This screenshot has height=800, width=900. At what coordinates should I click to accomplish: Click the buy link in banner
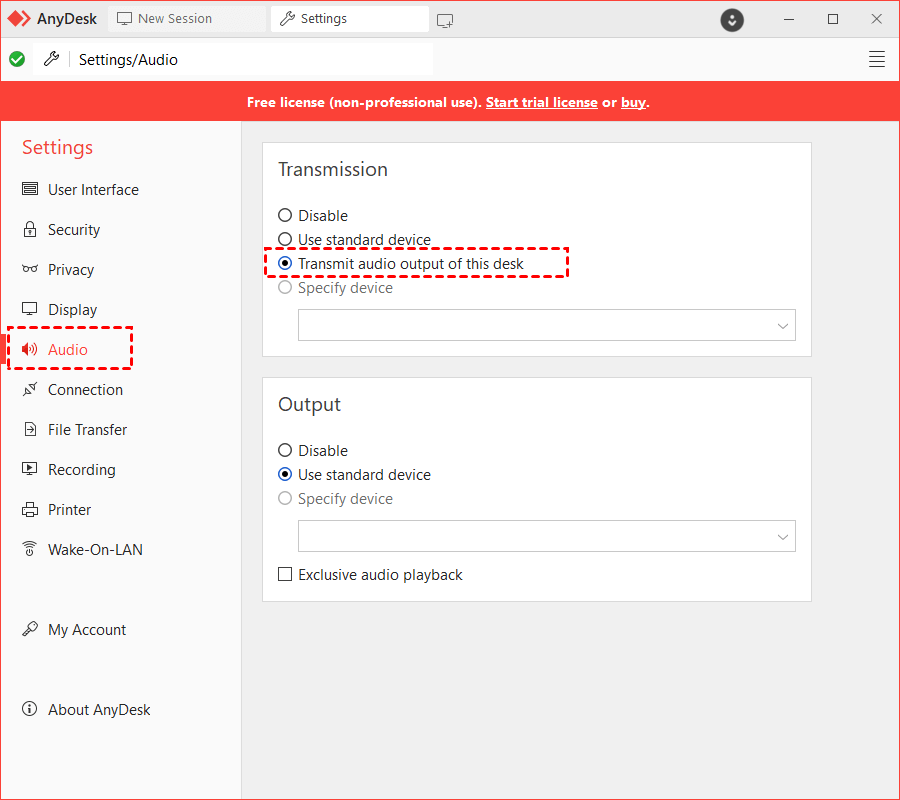point(633,102)
